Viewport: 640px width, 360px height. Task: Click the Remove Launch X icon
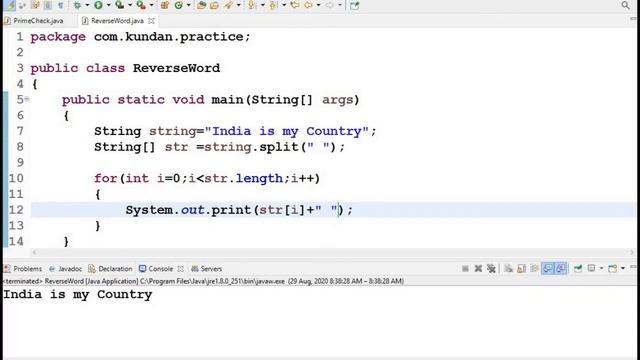coord(478,268)
